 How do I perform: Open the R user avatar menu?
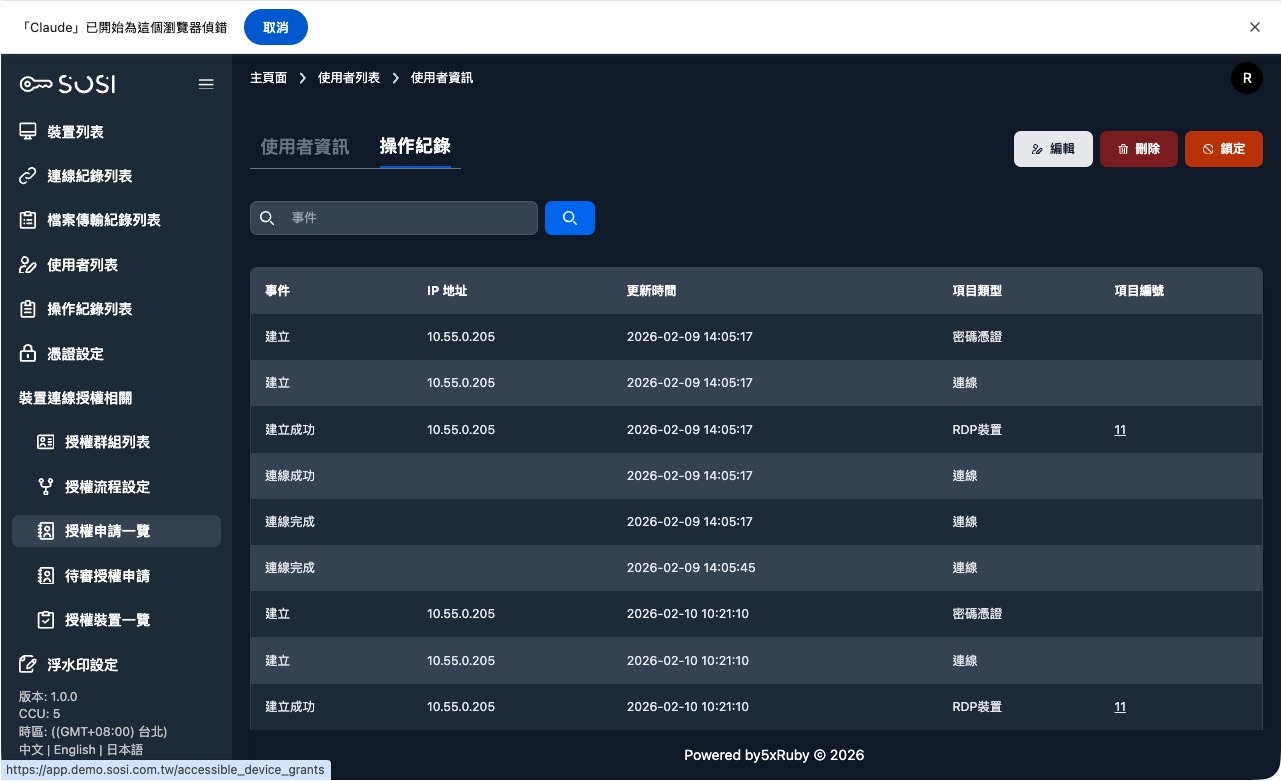point(1246,78)
